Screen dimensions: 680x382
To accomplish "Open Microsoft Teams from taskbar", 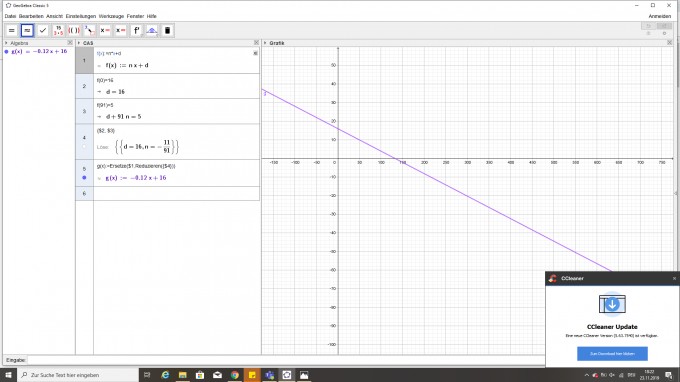I will [269, 375].
